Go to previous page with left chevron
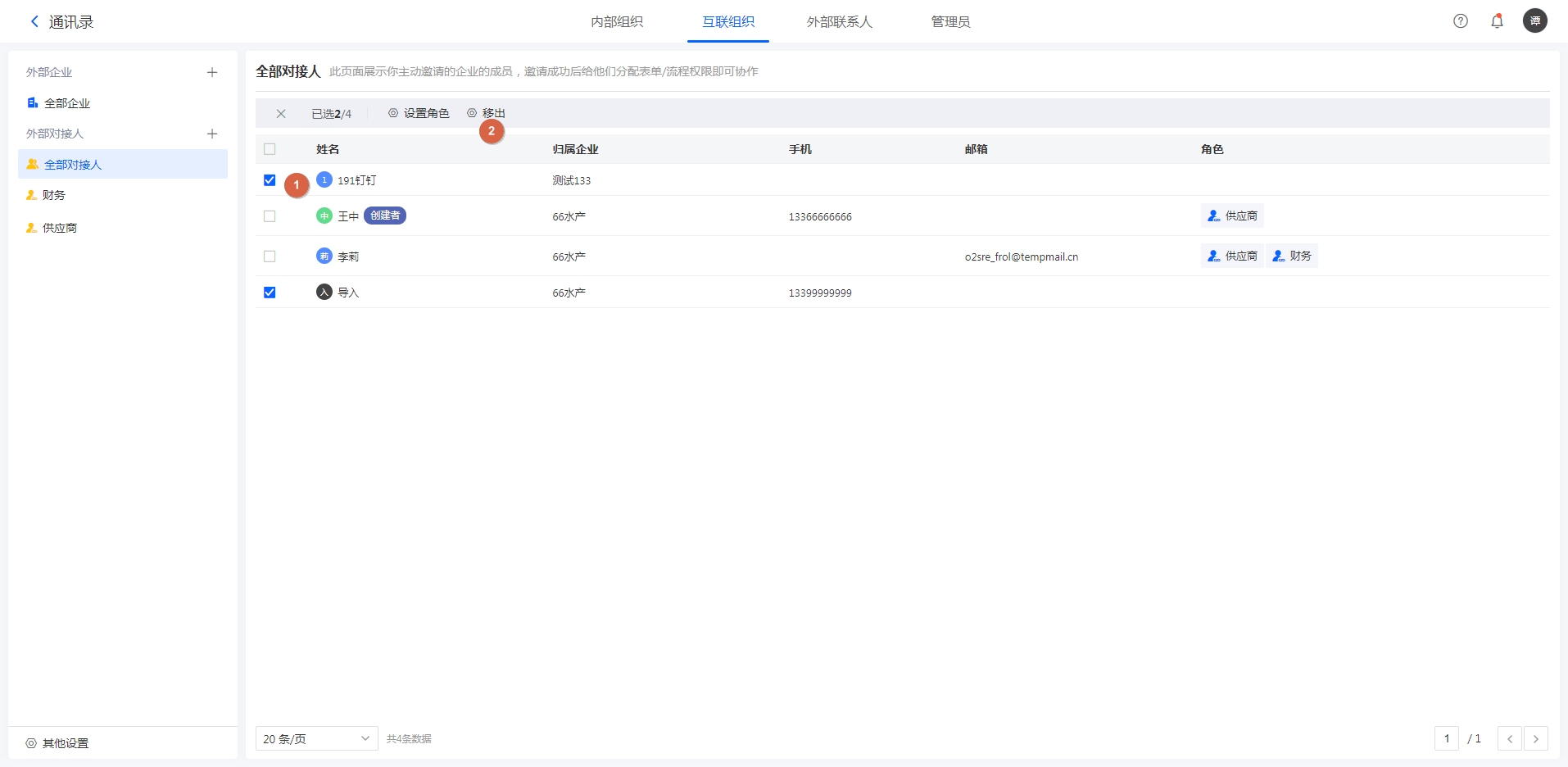Image resolution: width=1568 pixels, height=767 pixels. click(x=1509, y=738)
